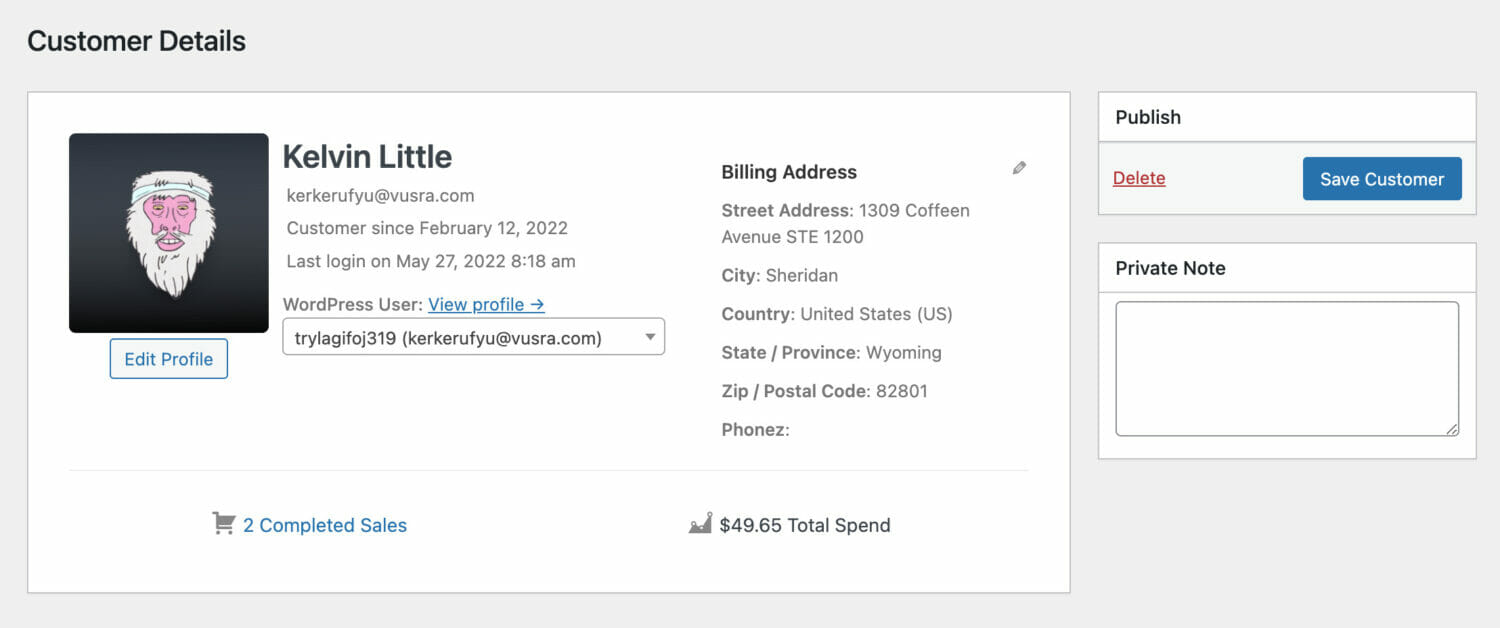Click inside the Private Note text area

(x=1287, y=369)
